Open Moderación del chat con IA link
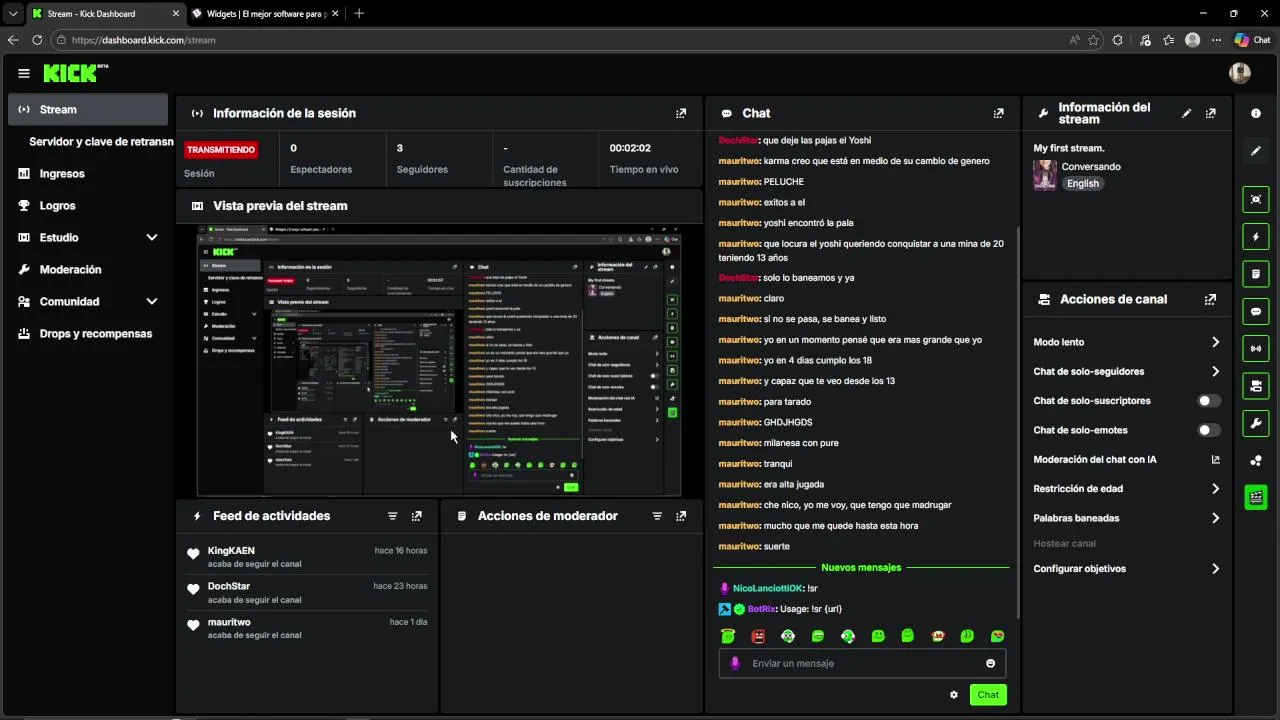1280x720 pixels. pyautogui.click(x=1127, y=460)
